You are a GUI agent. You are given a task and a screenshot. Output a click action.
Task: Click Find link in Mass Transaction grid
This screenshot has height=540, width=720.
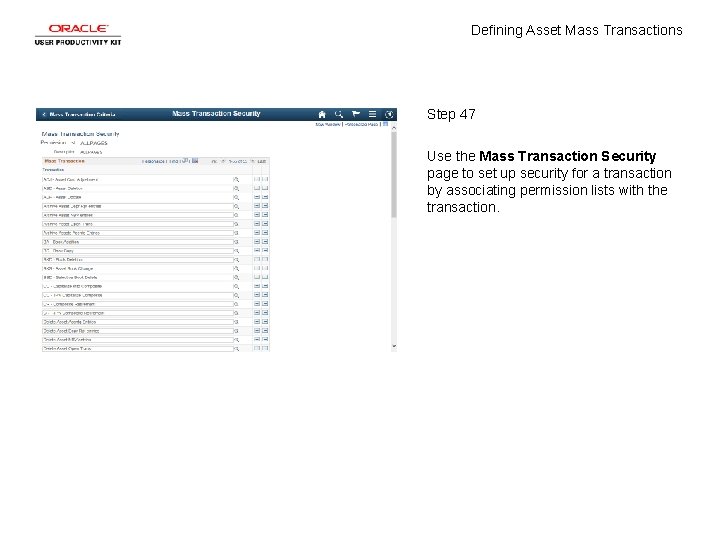coord(173,162)
